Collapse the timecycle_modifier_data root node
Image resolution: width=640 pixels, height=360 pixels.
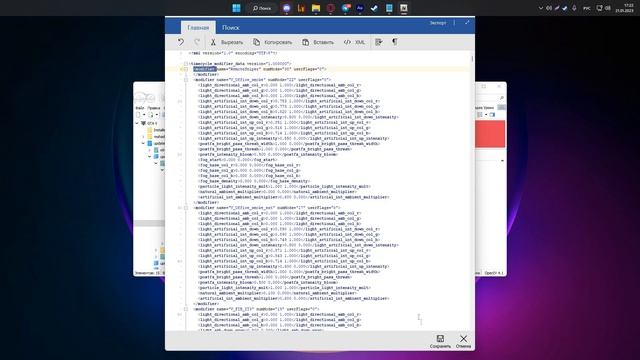click(186, 64)
